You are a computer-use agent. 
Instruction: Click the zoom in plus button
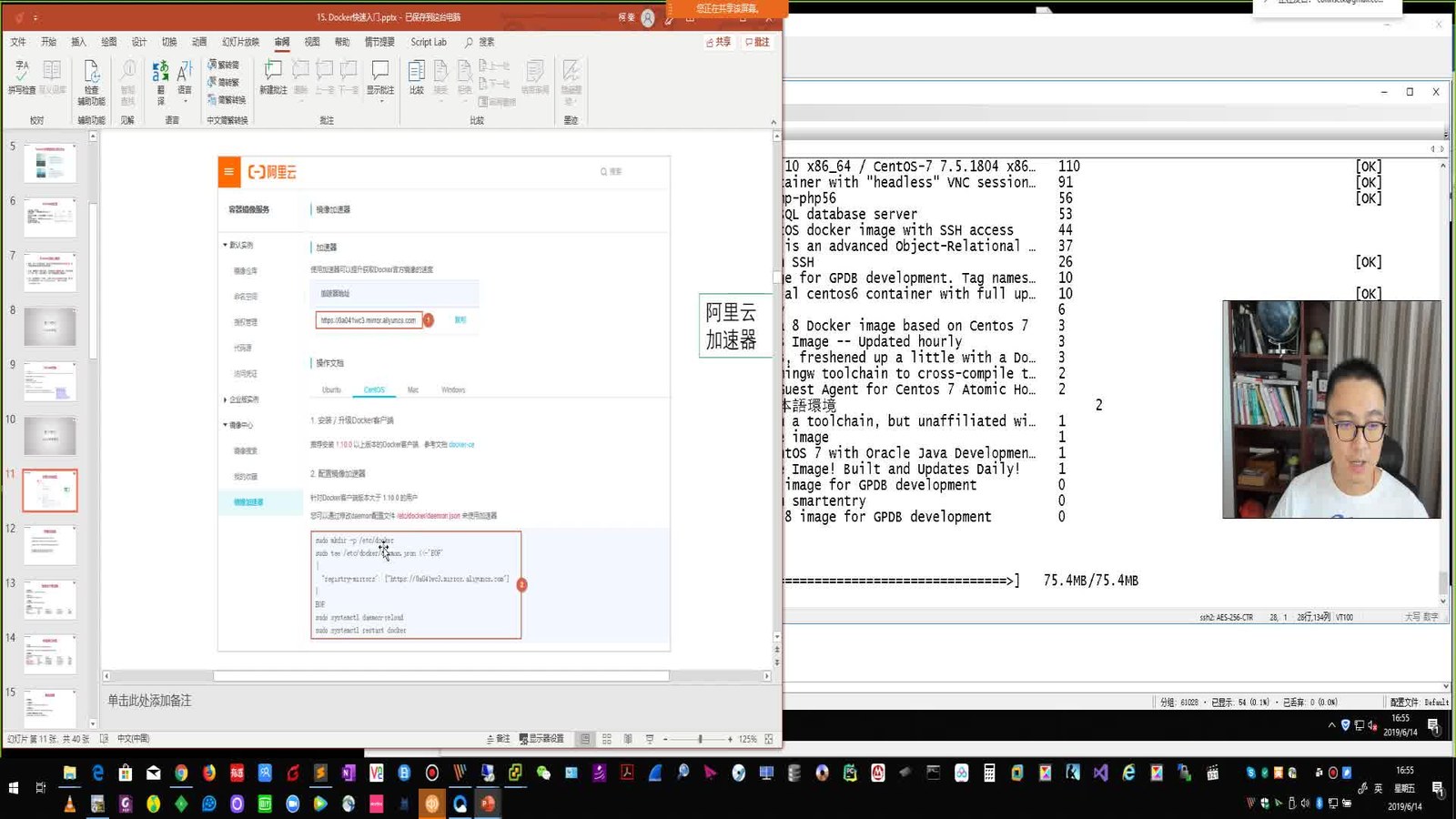(730, 739)
